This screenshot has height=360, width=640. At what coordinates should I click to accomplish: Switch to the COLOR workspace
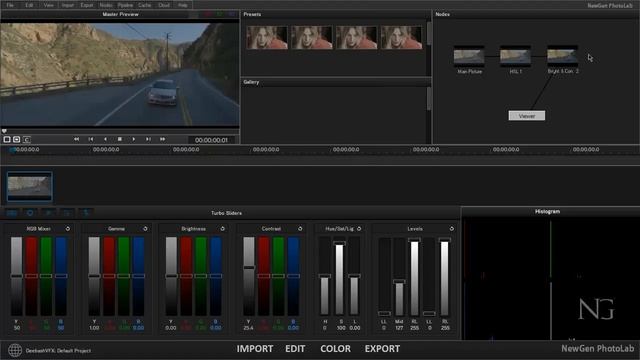(336, 349)
